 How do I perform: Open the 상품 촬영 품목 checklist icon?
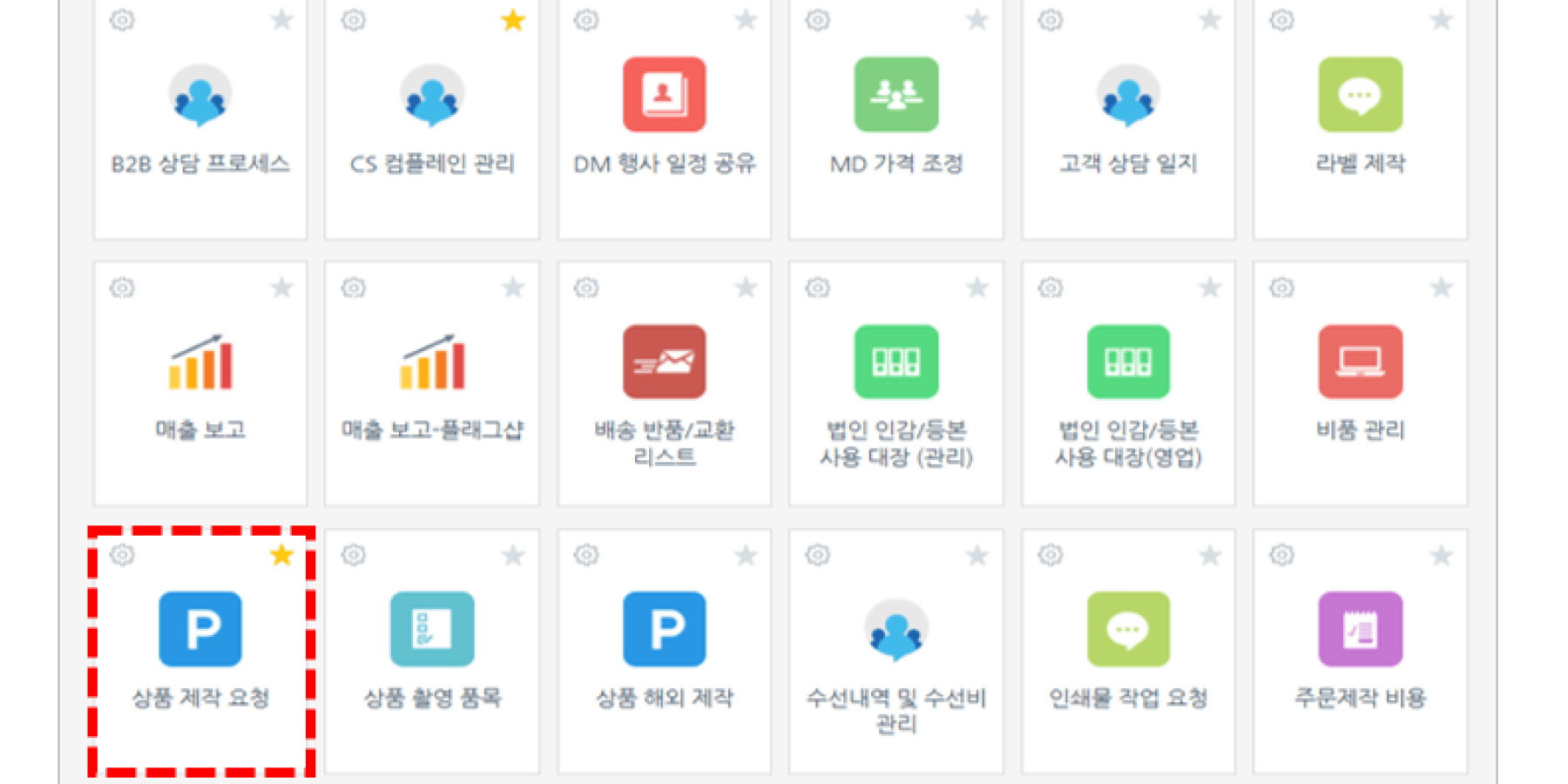[432, 629]
